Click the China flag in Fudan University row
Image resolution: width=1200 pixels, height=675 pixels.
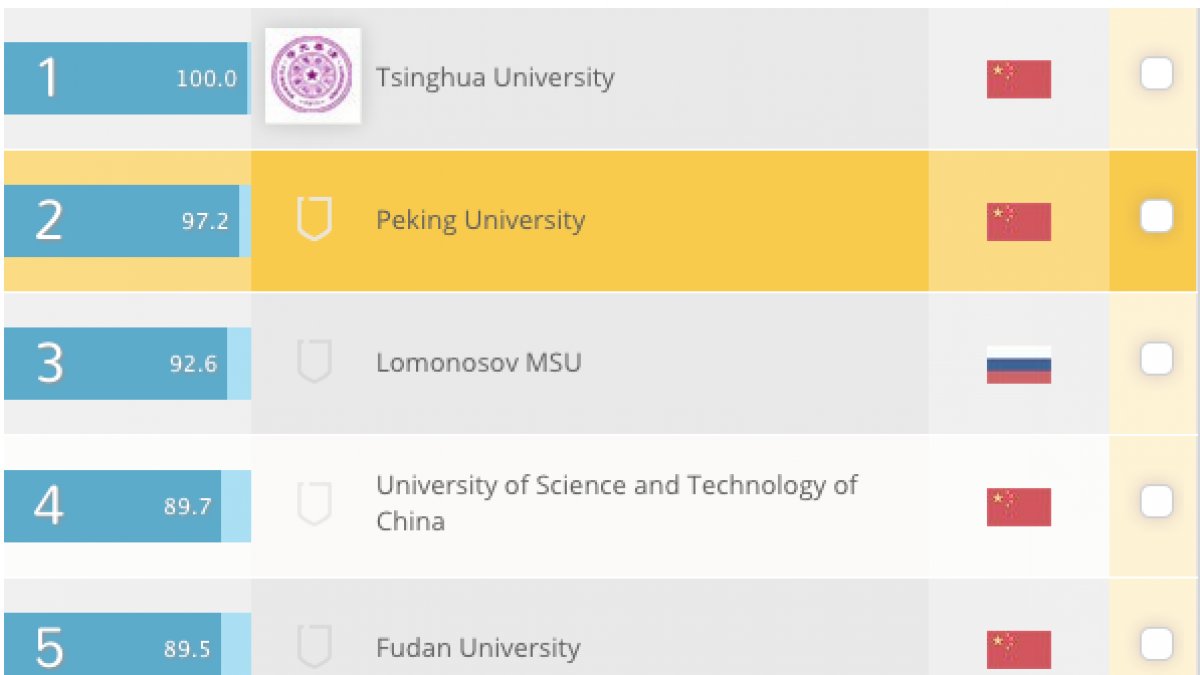(x=1018, y=649)
